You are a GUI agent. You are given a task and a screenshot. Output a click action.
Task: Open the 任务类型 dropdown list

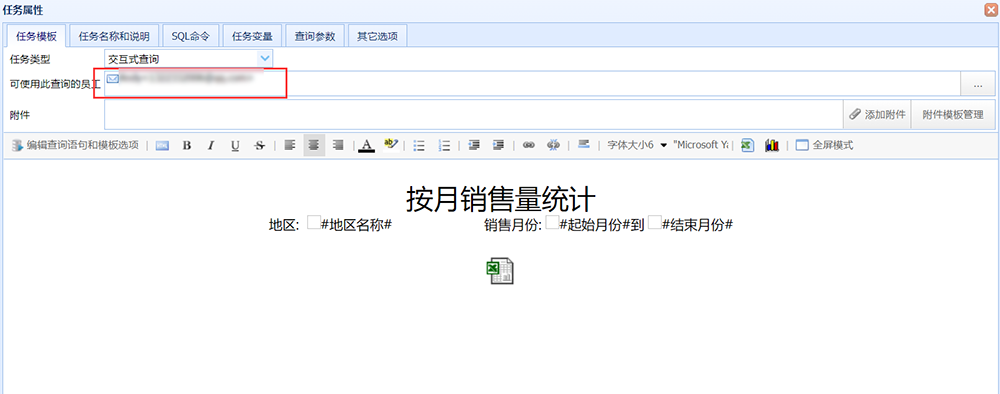[265, 59]
